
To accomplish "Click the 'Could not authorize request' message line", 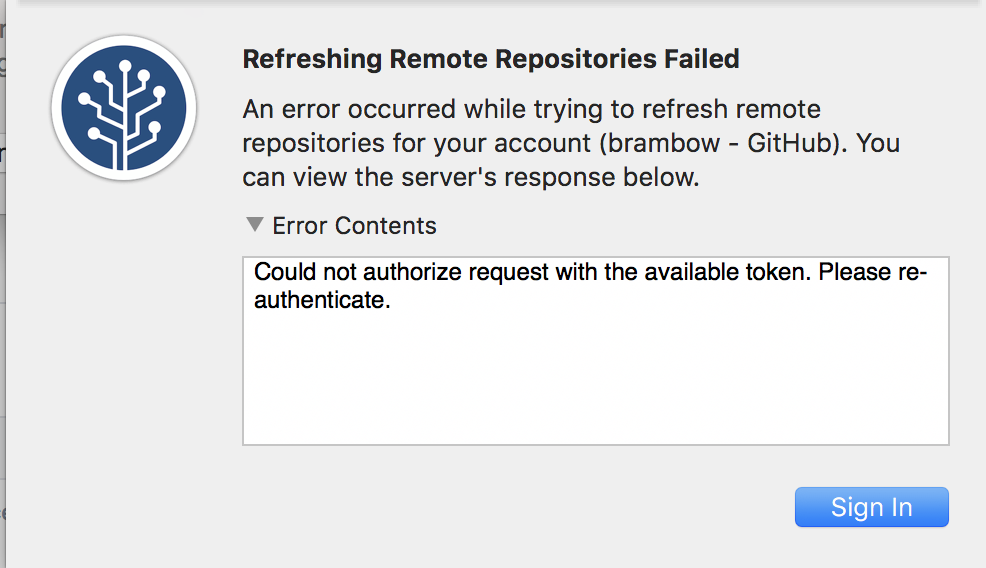I will tap(590, 272).
